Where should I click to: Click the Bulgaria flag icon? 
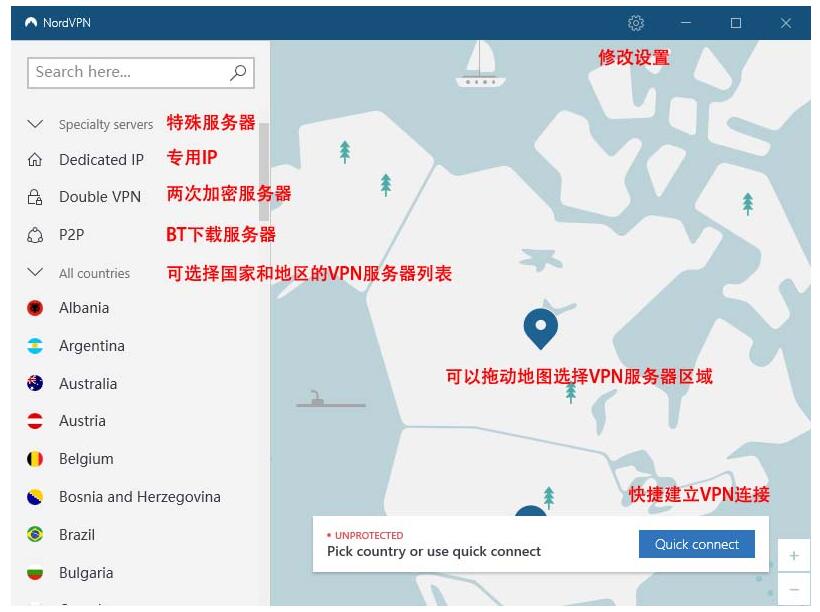(x=35, y=573)
